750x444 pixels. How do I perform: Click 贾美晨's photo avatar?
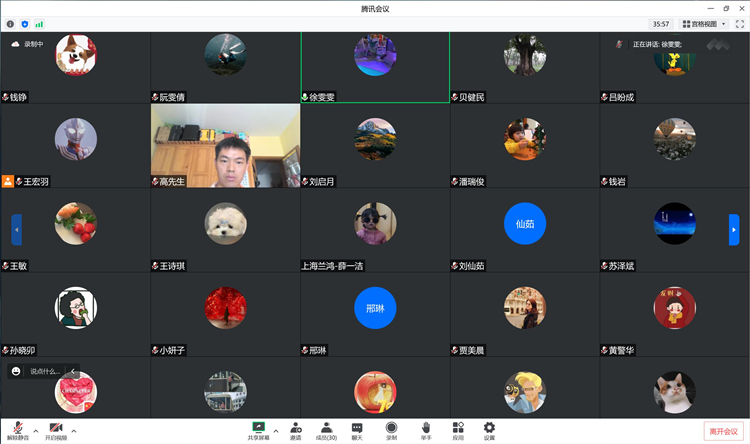coord(525,308)
